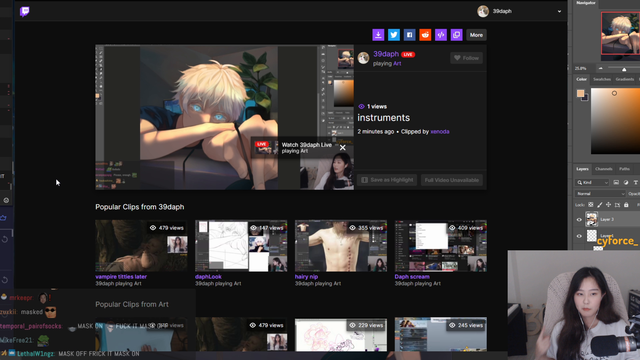Toggle lock image pixels brush icon

tap(600, 204)
